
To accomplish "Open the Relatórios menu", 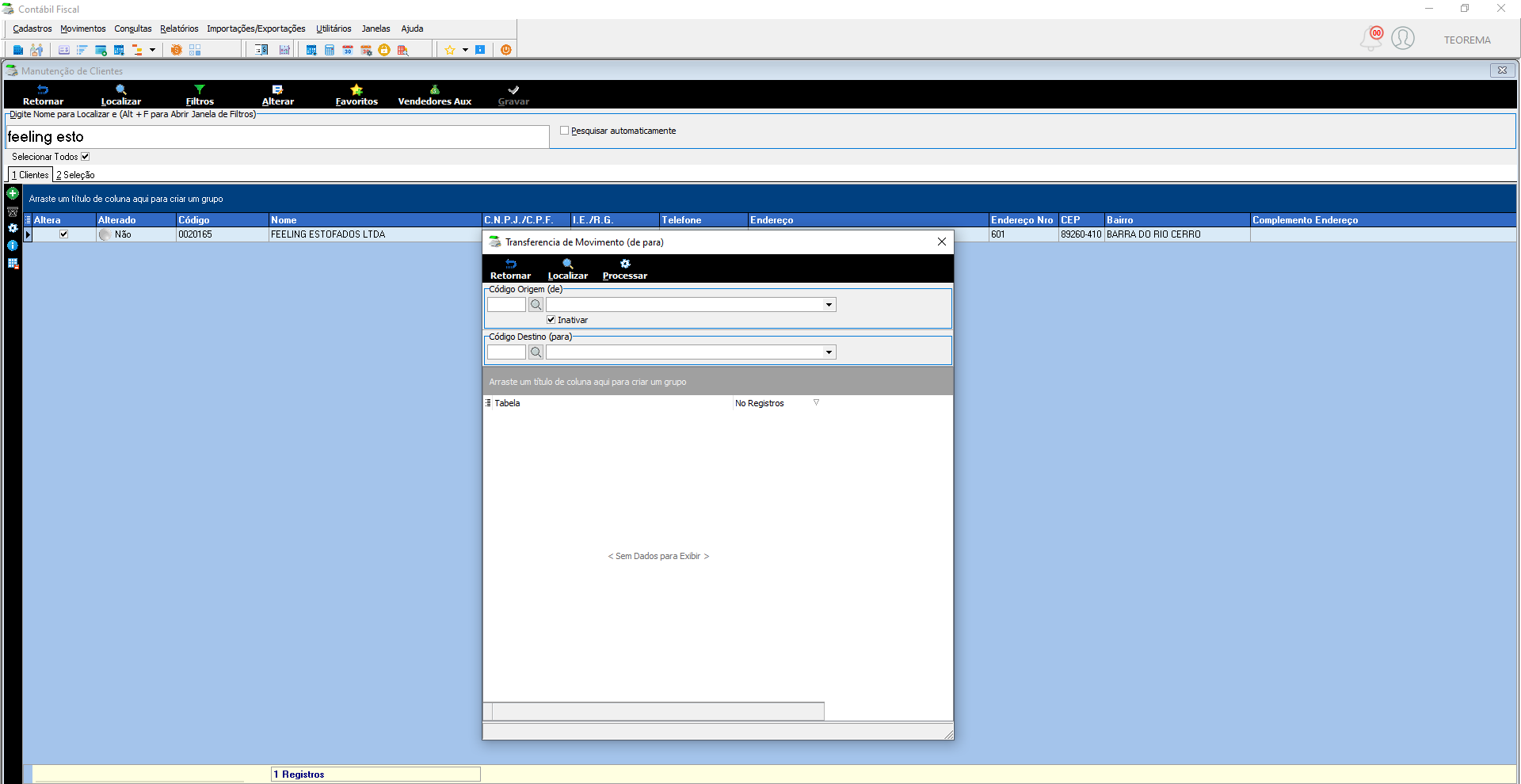I will click(x=179, y=29).
